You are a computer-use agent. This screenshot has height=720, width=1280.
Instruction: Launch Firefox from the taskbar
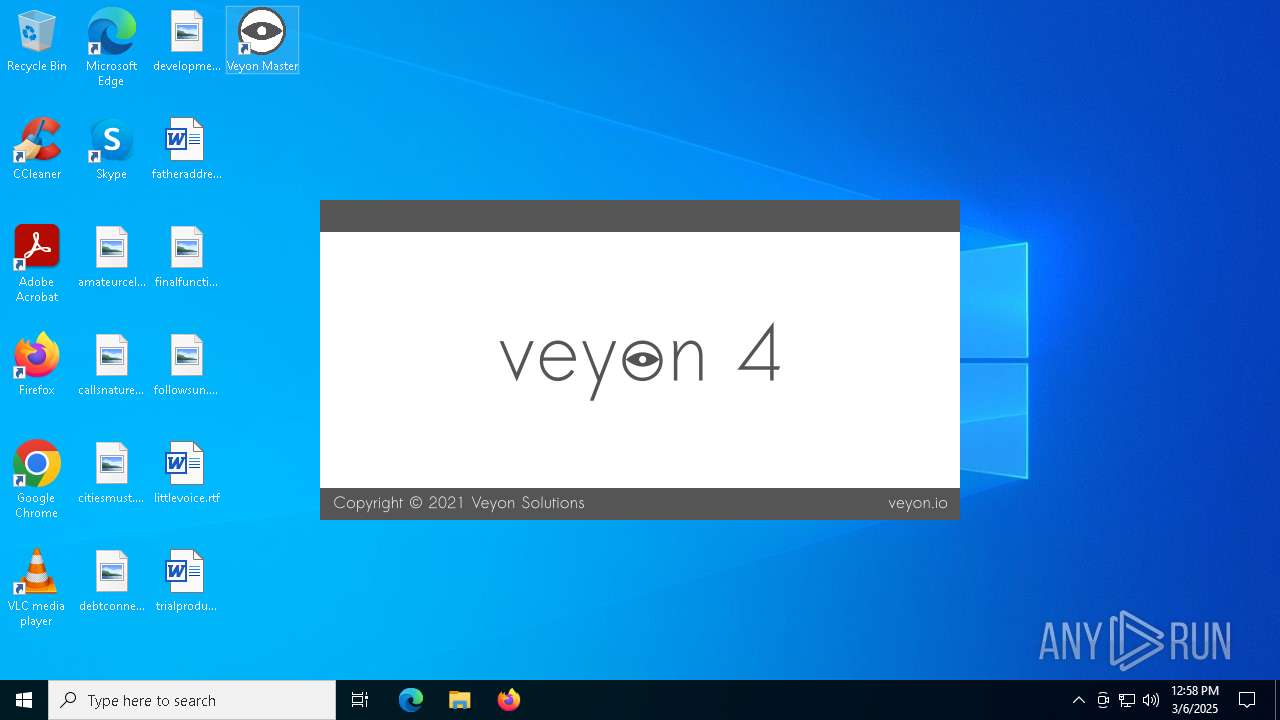(508, 700)
